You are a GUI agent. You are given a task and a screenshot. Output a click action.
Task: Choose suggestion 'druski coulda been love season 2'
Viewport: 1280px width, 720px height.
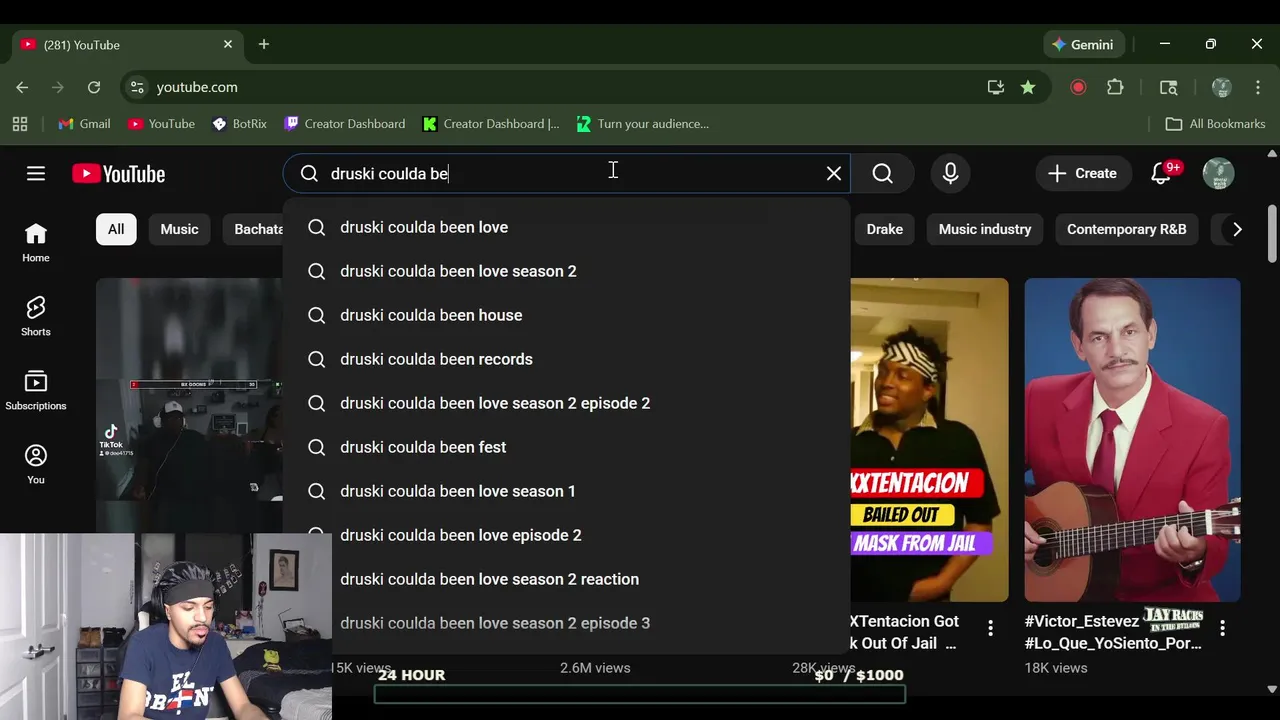pyautogui.click(x=567, y=271)
